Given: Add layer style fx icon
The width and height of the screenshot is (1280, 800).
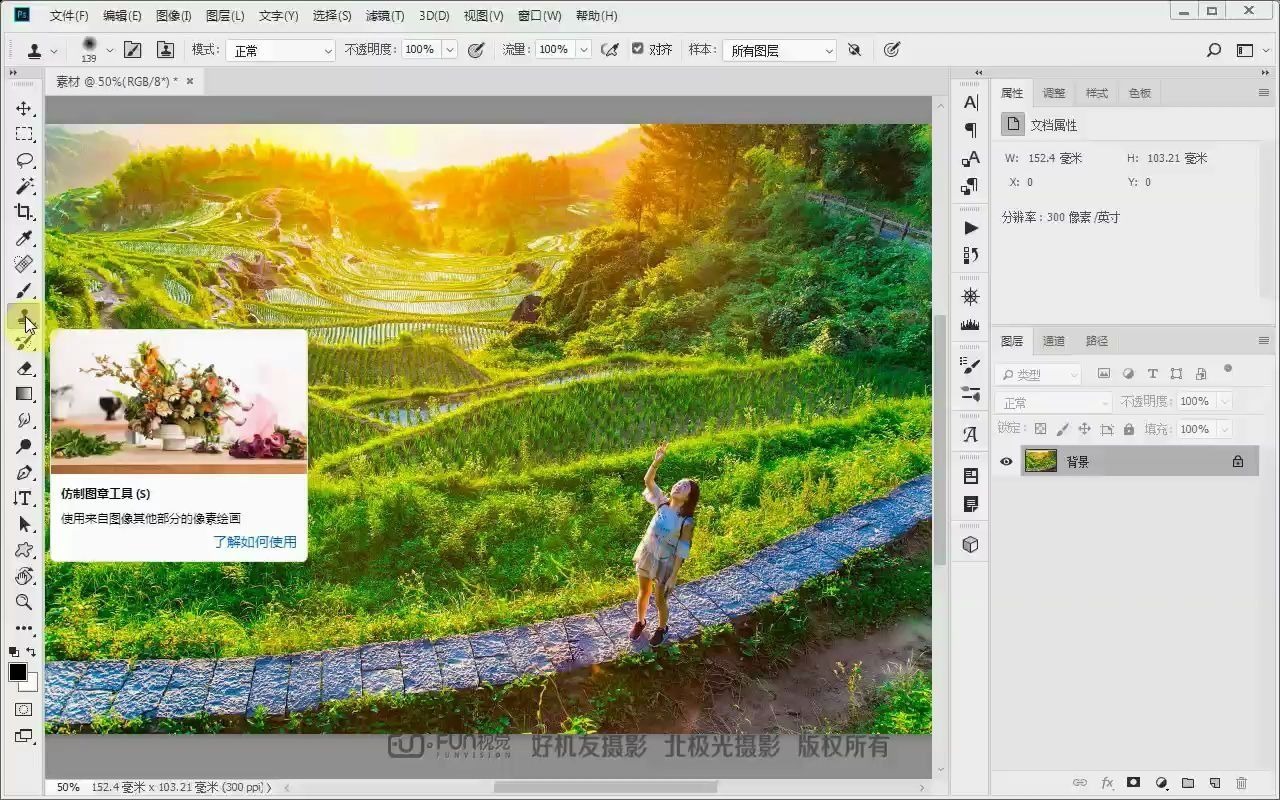Looking at the screenshot, I should point(1107,783).
